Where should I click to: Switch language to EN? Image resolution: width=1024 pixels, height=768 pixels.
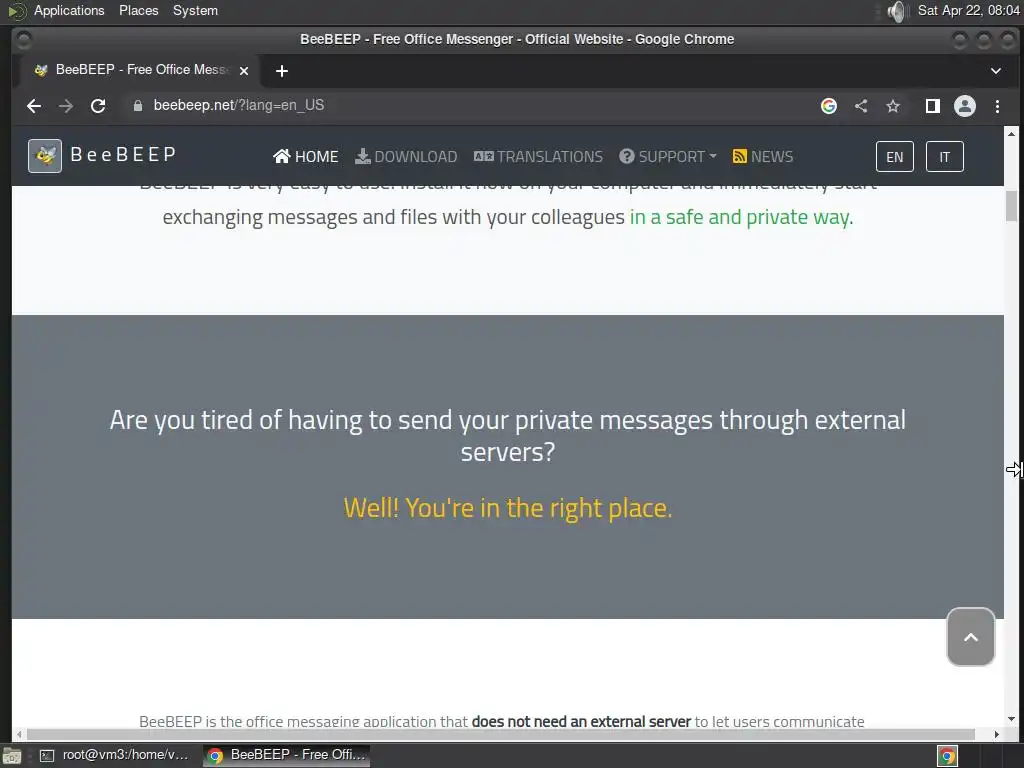[x=895, y=157]
